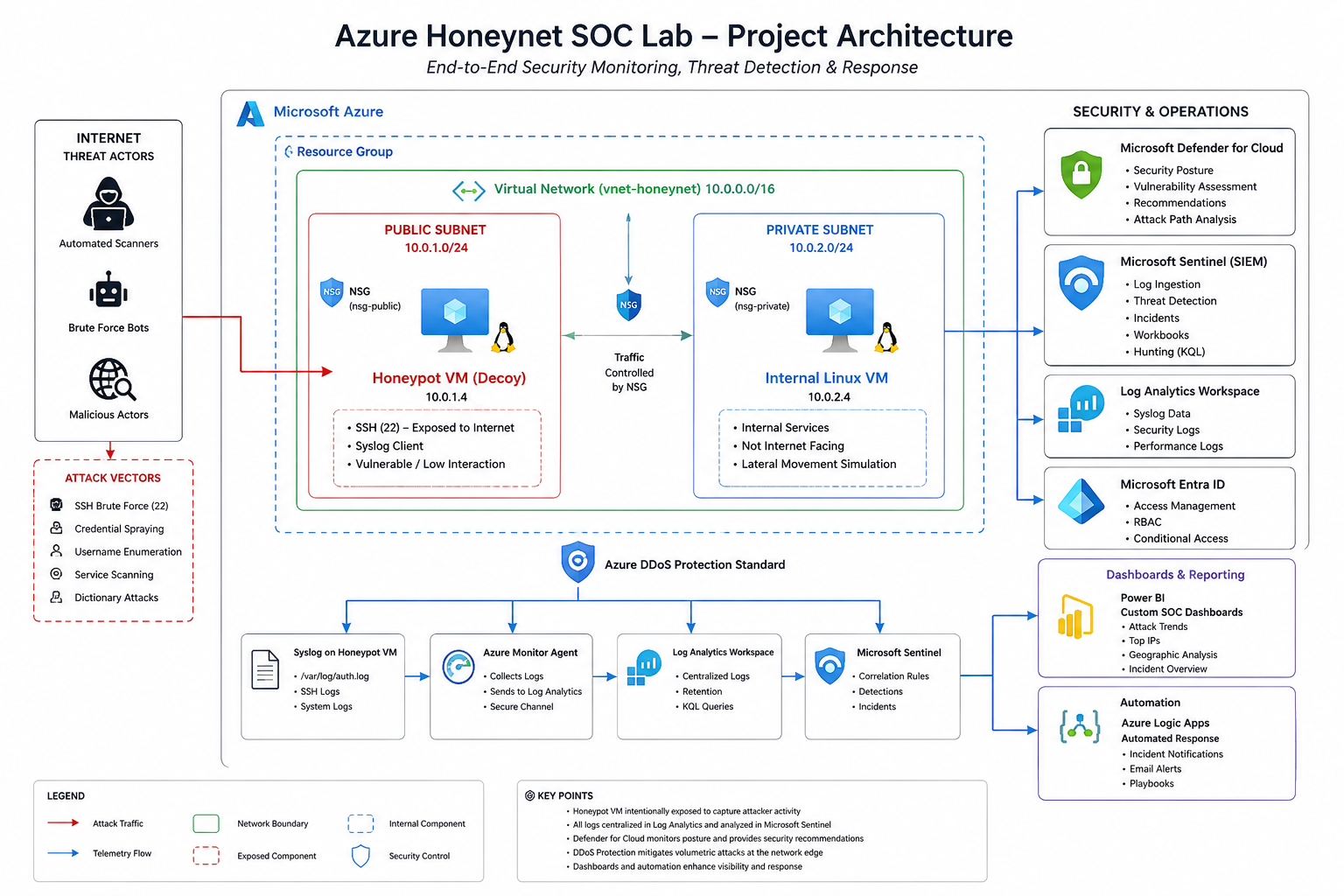1344x896 pixels.
Task: Click the Resource Group icon
Action: click(x=289, y=151)
